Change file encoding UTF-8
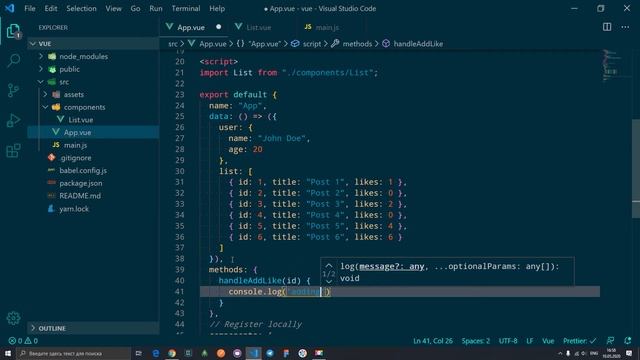640x360 pixels. click(x=508, y=341)
